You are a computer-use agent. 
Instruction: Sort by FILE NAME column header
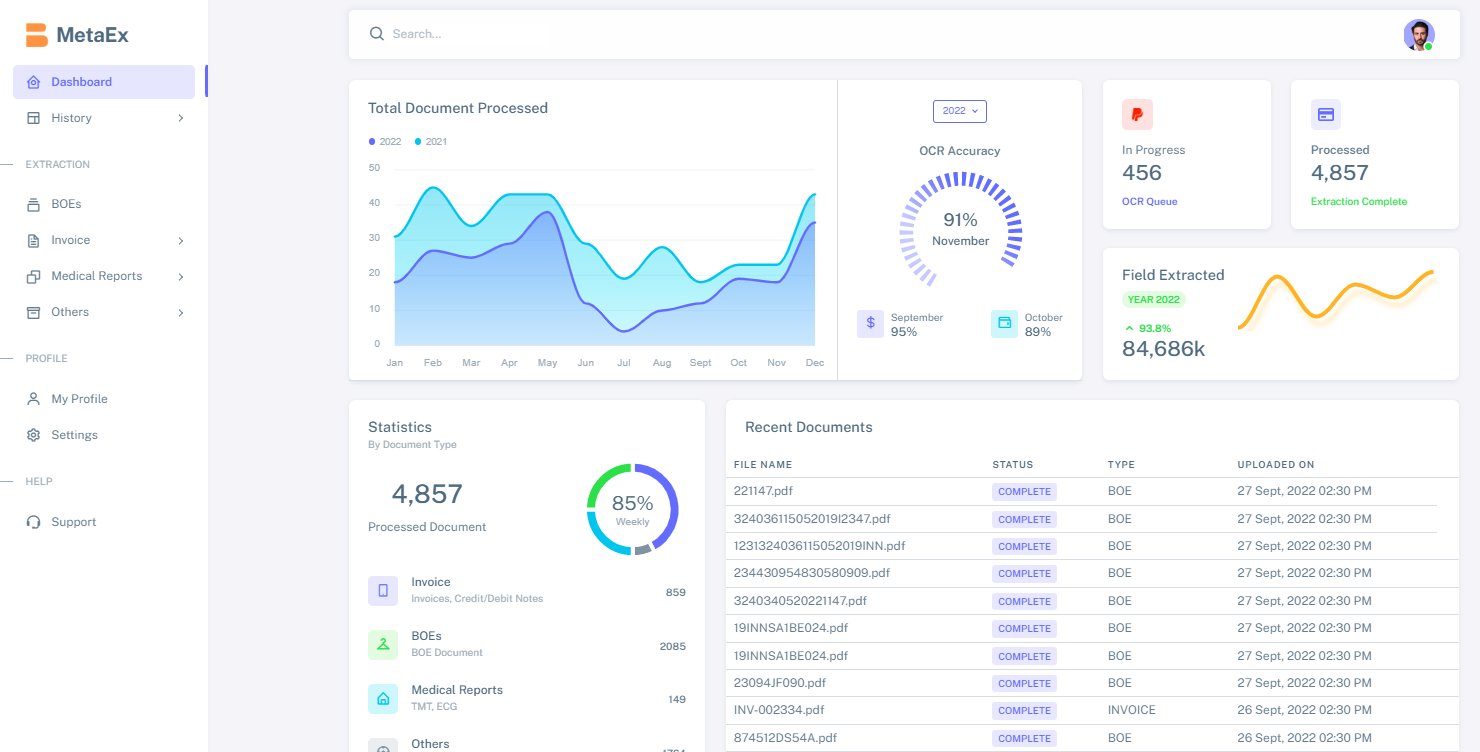[x=763, y=465]
